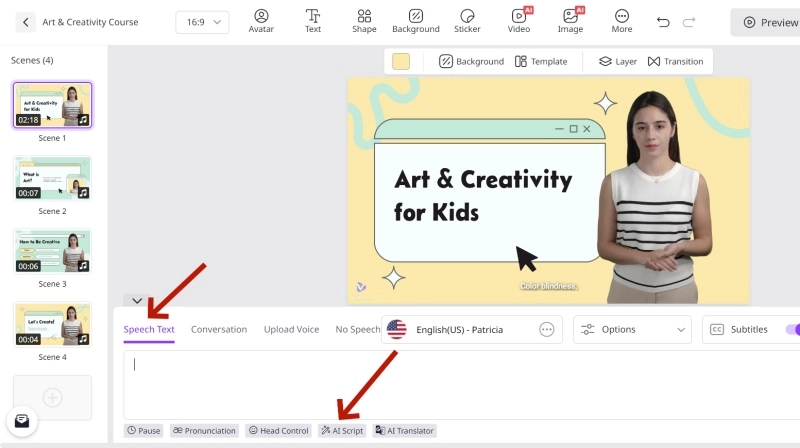Viewport: 800px width, 448px height.
Task: Click the Preview button
Action: coord(768,22)
